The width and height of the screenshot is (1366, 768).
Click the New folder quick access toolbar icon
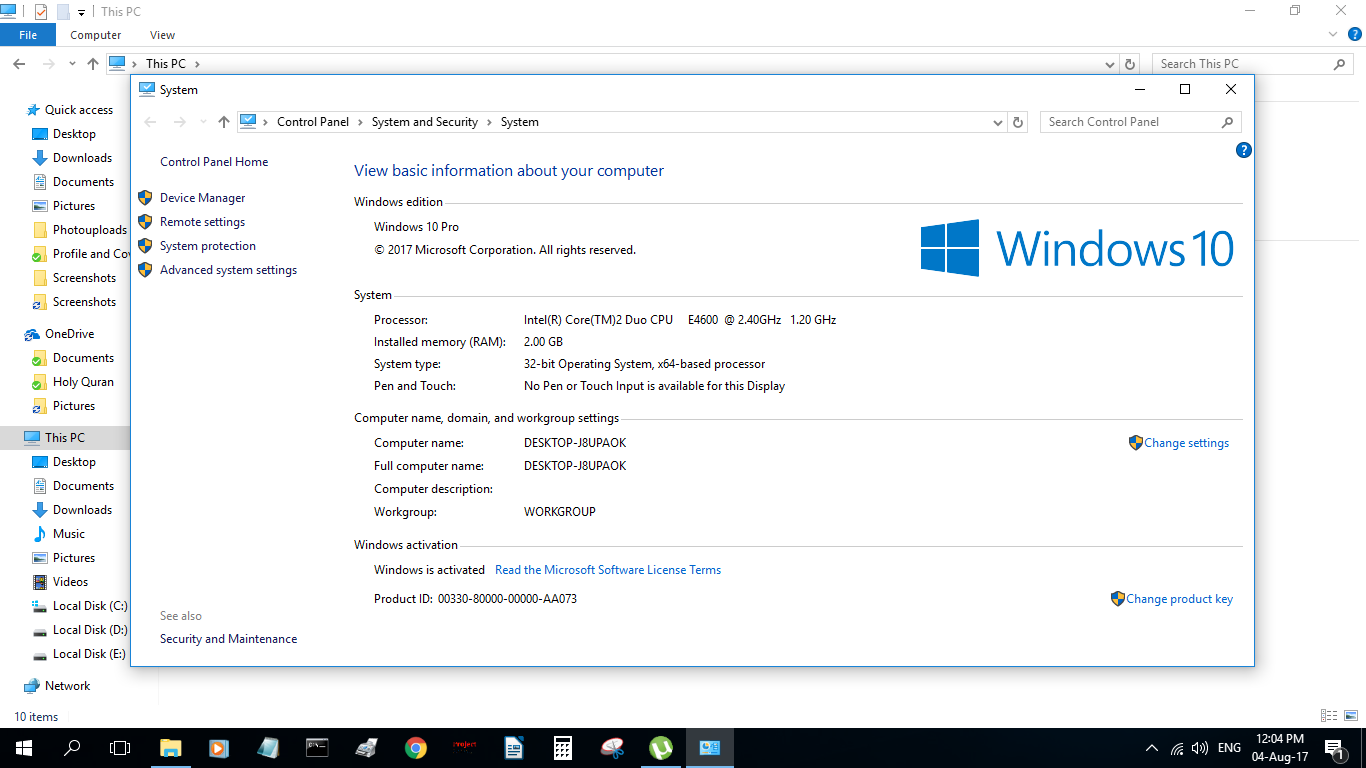(63, 12)
